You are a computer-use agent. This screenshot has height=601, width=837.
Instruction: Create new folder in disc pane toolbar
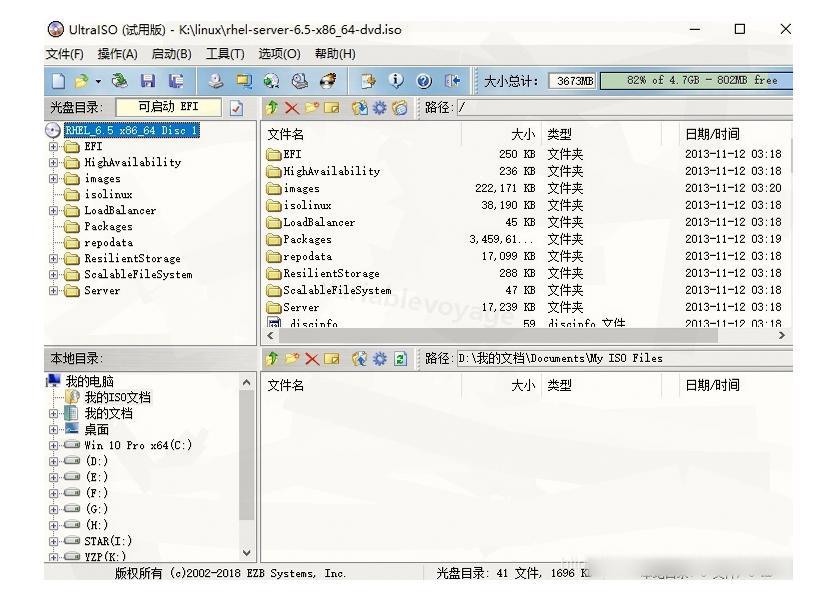(x=312, y=108)
